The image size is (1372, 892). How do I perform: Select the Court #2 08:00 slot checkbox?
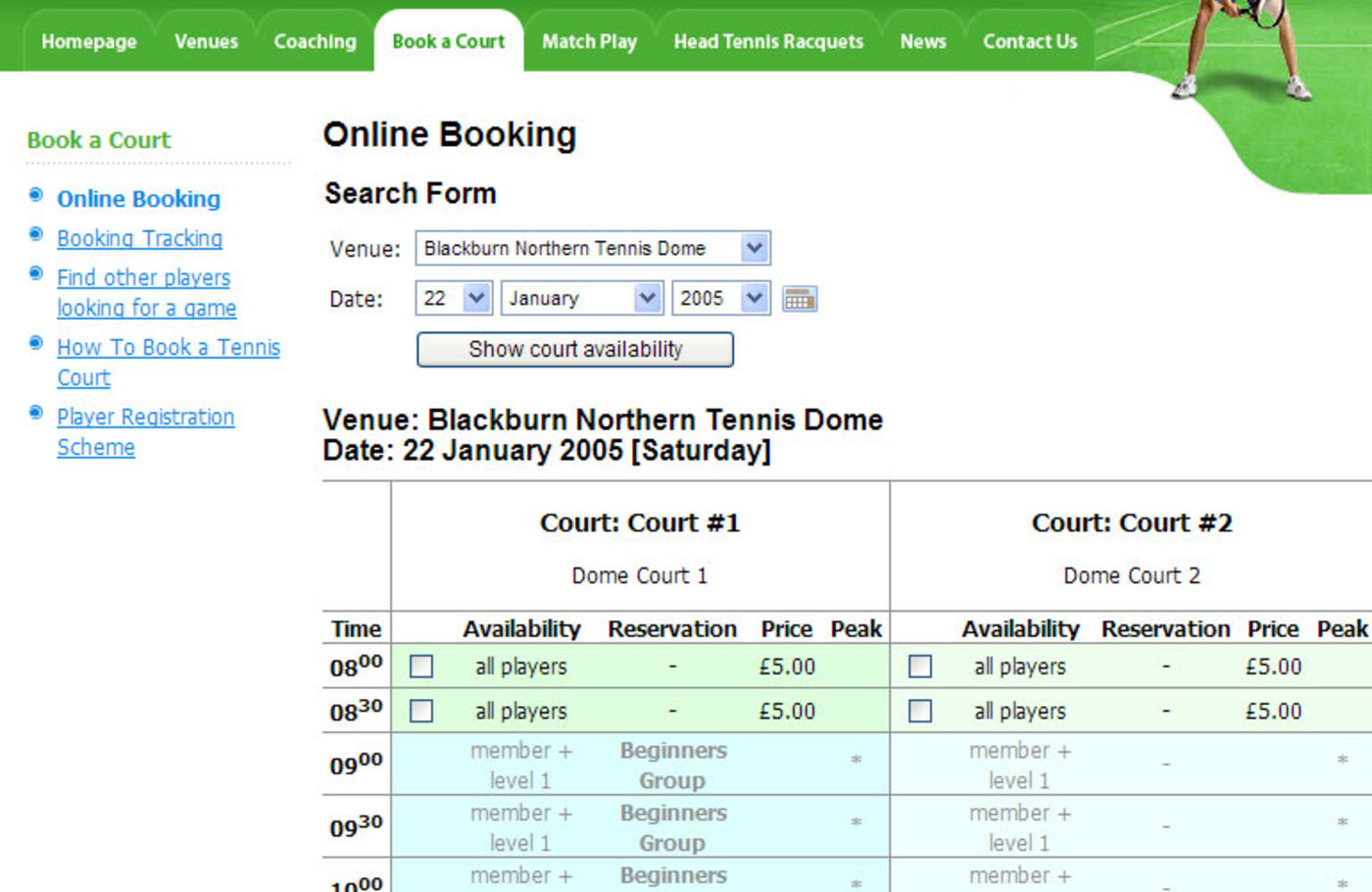(920, 667)
